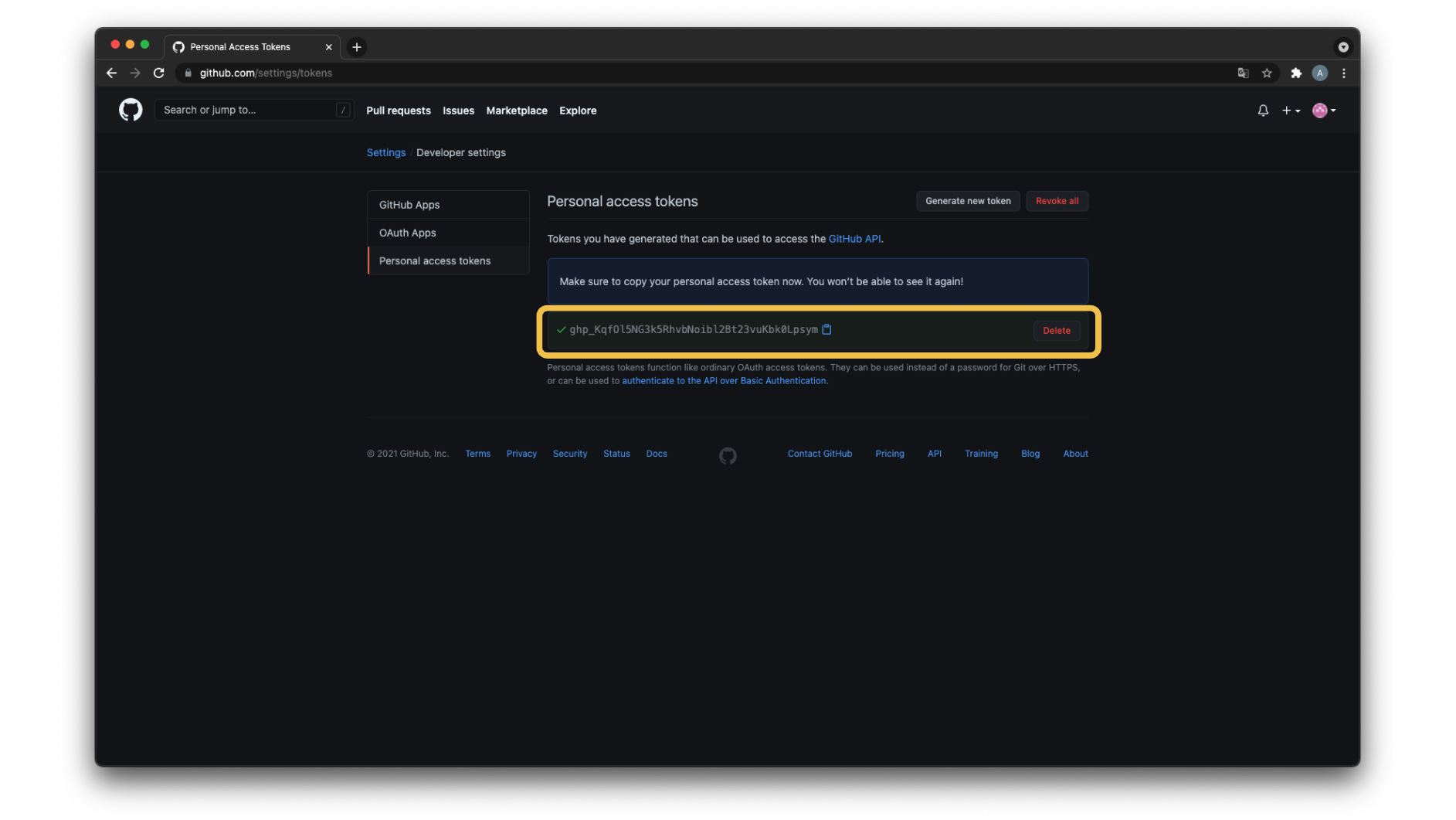Click the slash shortcut hint in search box
Screen dimensions: 1456x820
point(343,110)
